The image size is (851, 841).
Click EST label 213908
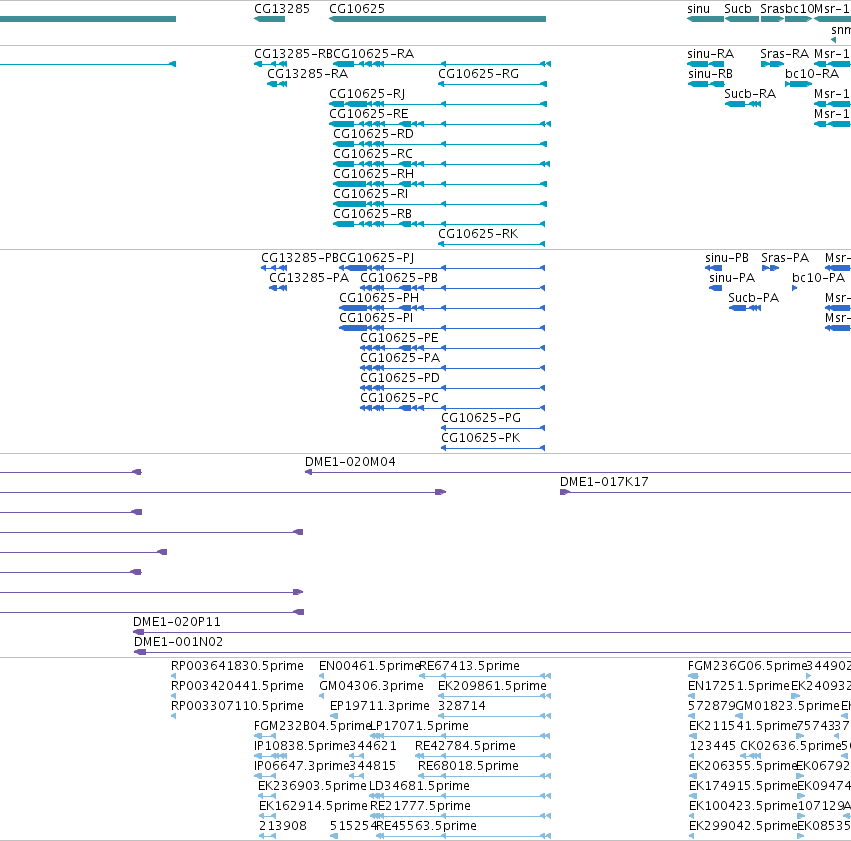[283, 826]
